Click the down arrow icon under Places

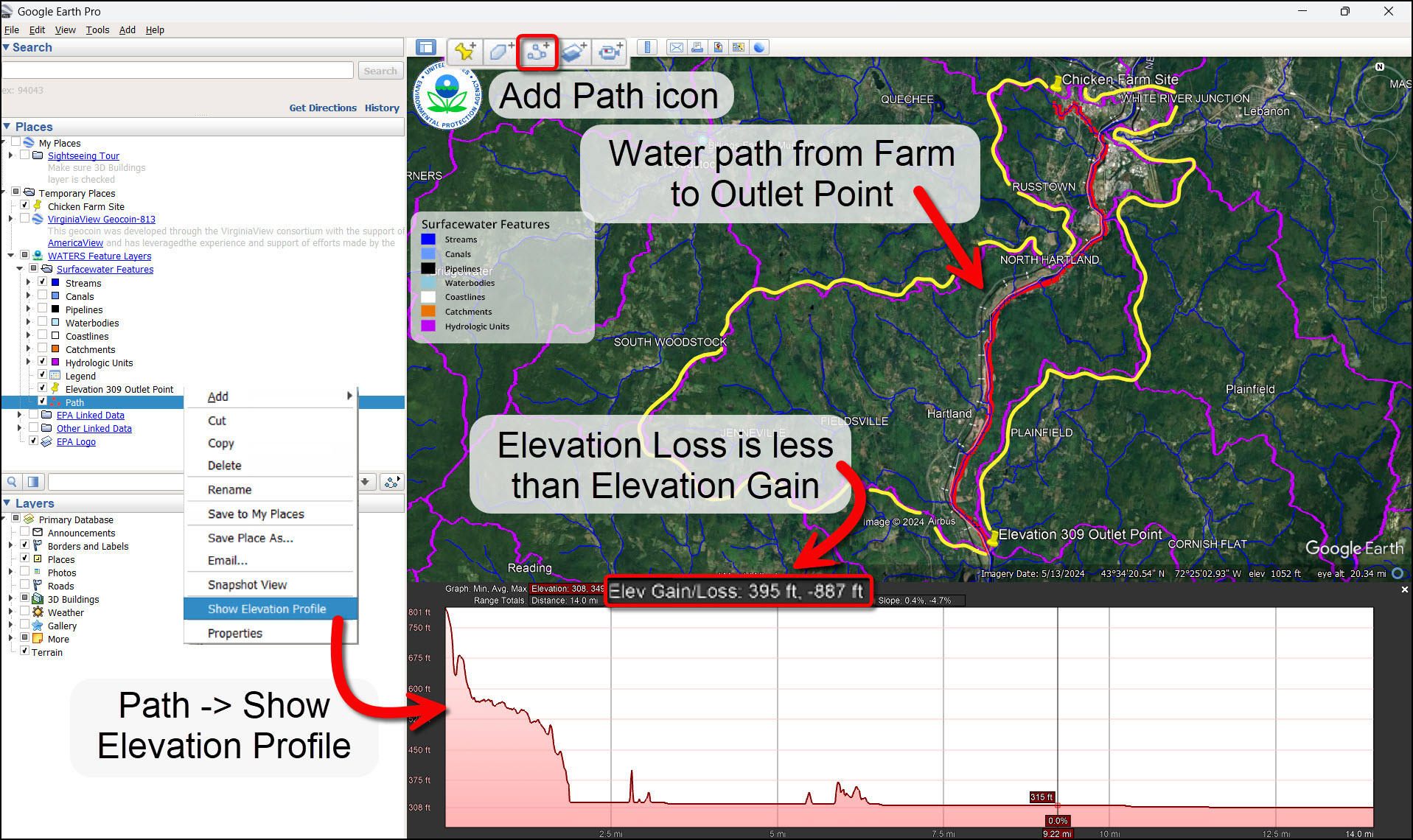tap(366, 482)
